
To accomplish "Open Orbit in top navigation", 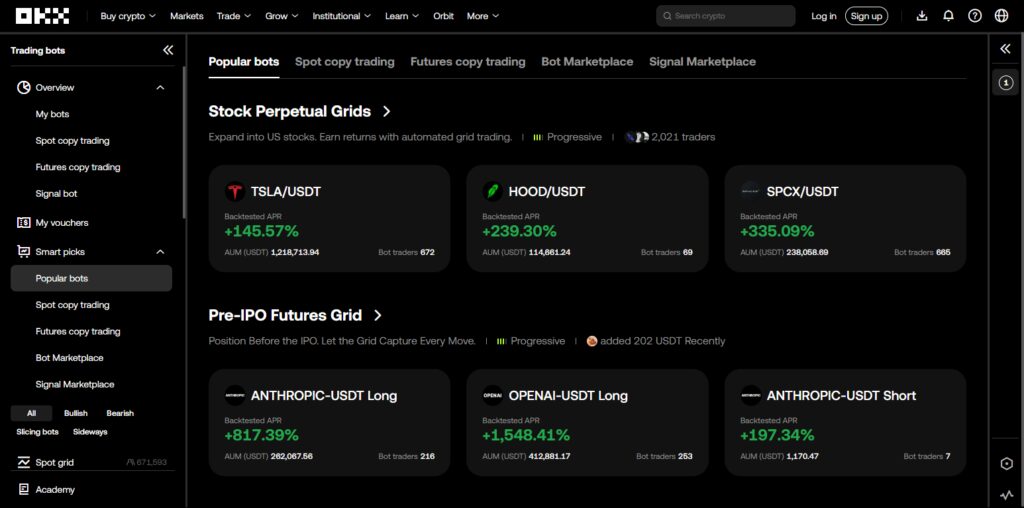I will tap(443, 16).
